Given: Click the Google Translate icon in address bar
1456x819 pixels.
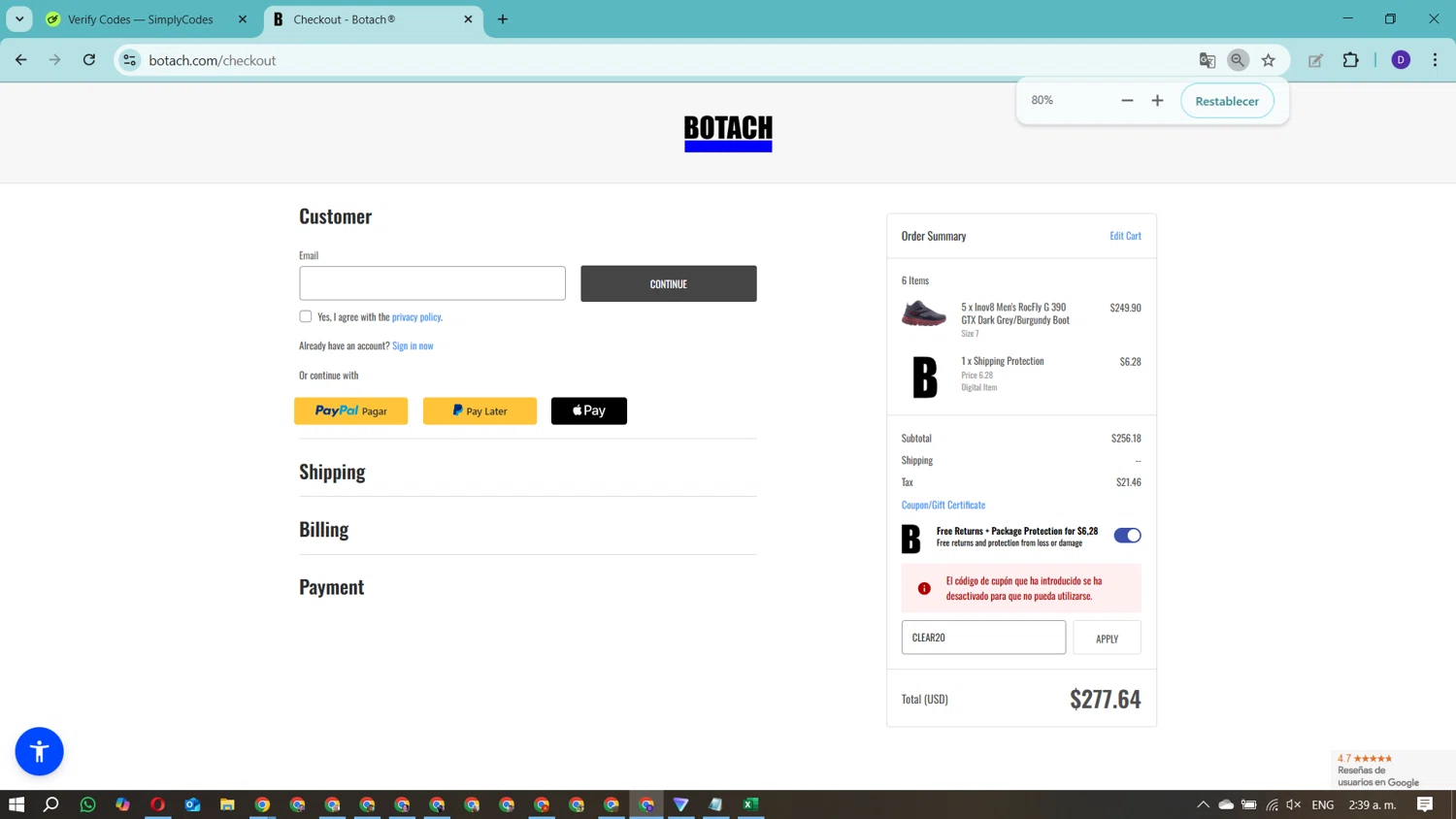Looking at the screenshot, I should pyautogui.click(x=1207, y=60).
